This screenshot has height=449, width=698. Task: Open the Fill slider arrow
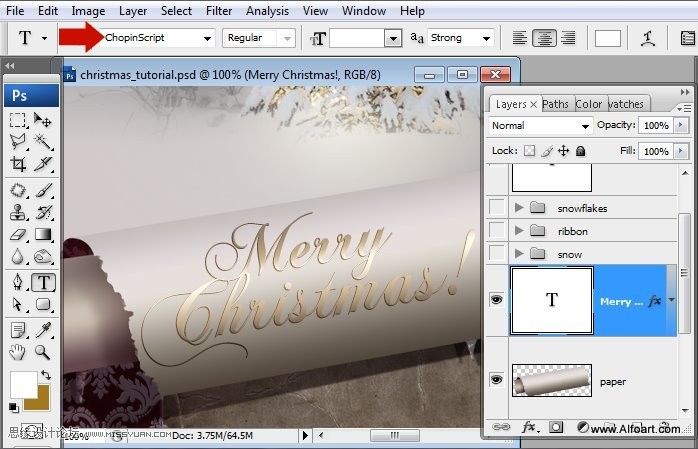pyautogui.click(x=681, y=151)
